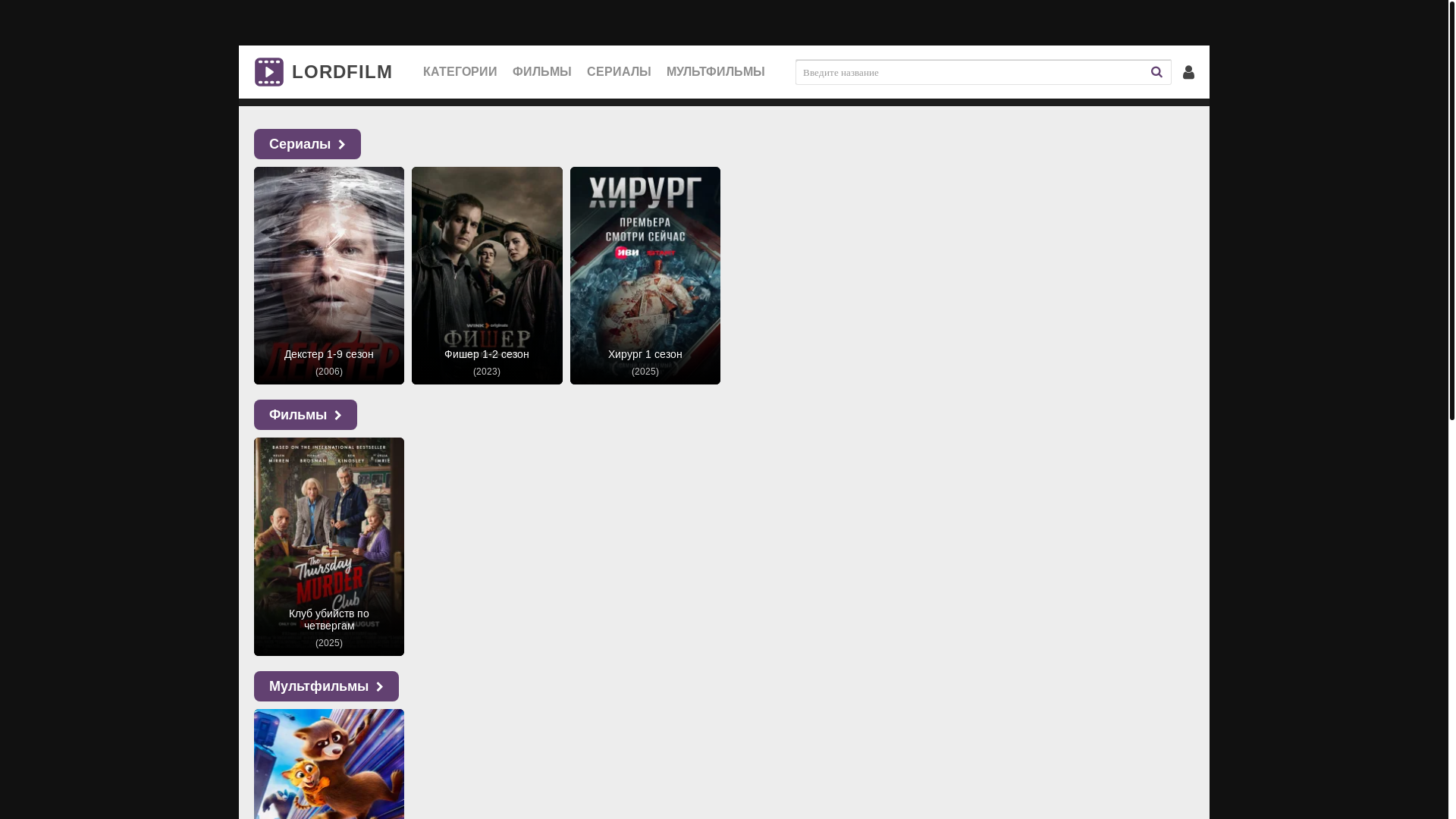The width and height of the screenshot is (1456, 819).
Task: Click the LordFilm film-strip logo icon
Action: (269, 72)
